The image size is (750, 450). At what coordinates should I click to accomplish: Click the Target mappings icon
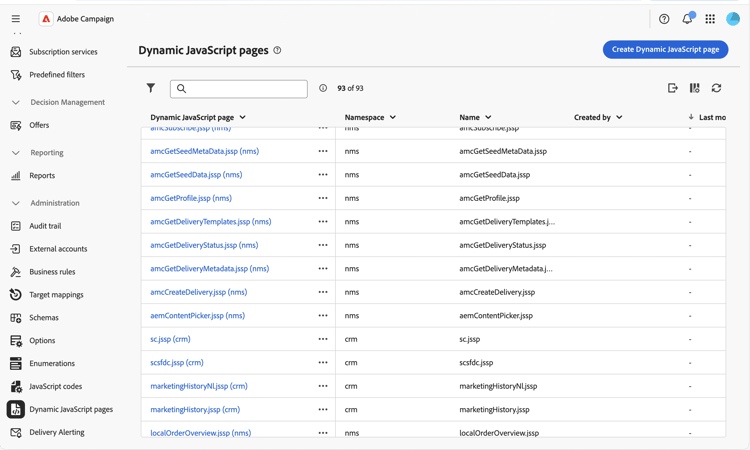coord(16,295)
